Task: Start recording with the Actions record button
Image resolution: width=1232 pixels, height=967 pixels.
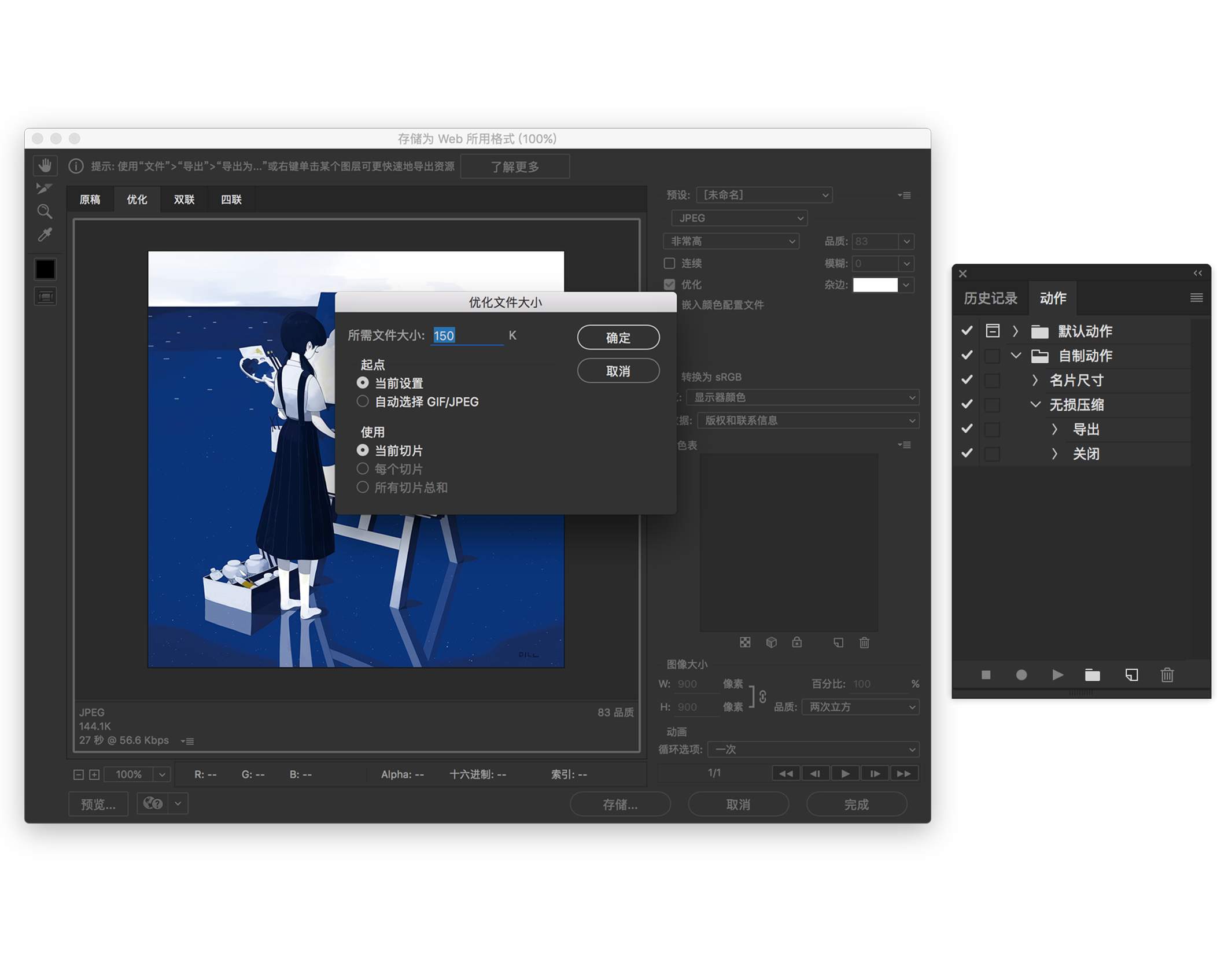Action: click(1021, 675)
